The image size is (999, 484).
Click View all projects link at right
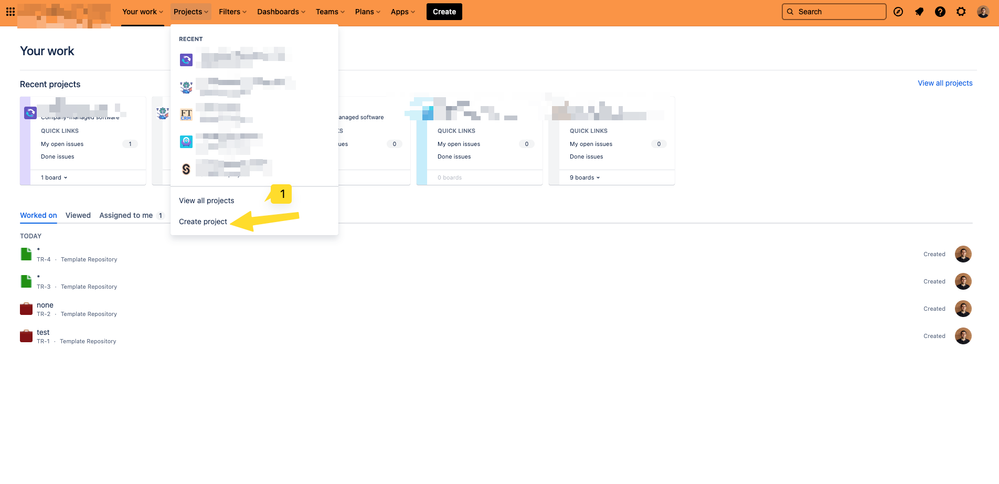coord(945,83)
